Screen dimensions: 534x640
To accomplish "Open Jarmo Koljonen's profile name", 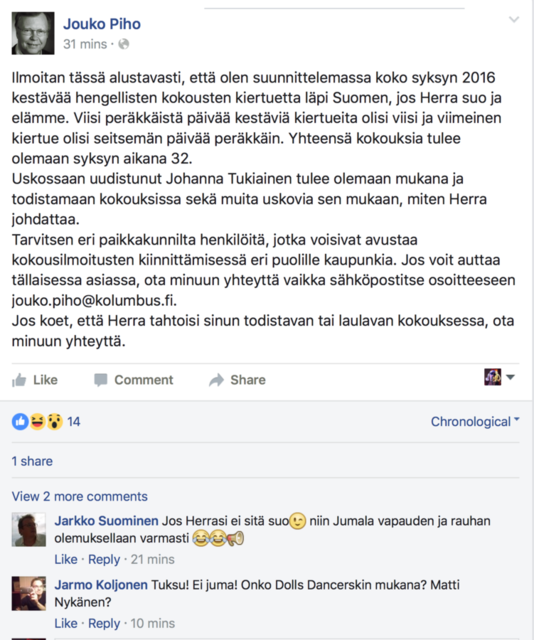I will 101,585.
